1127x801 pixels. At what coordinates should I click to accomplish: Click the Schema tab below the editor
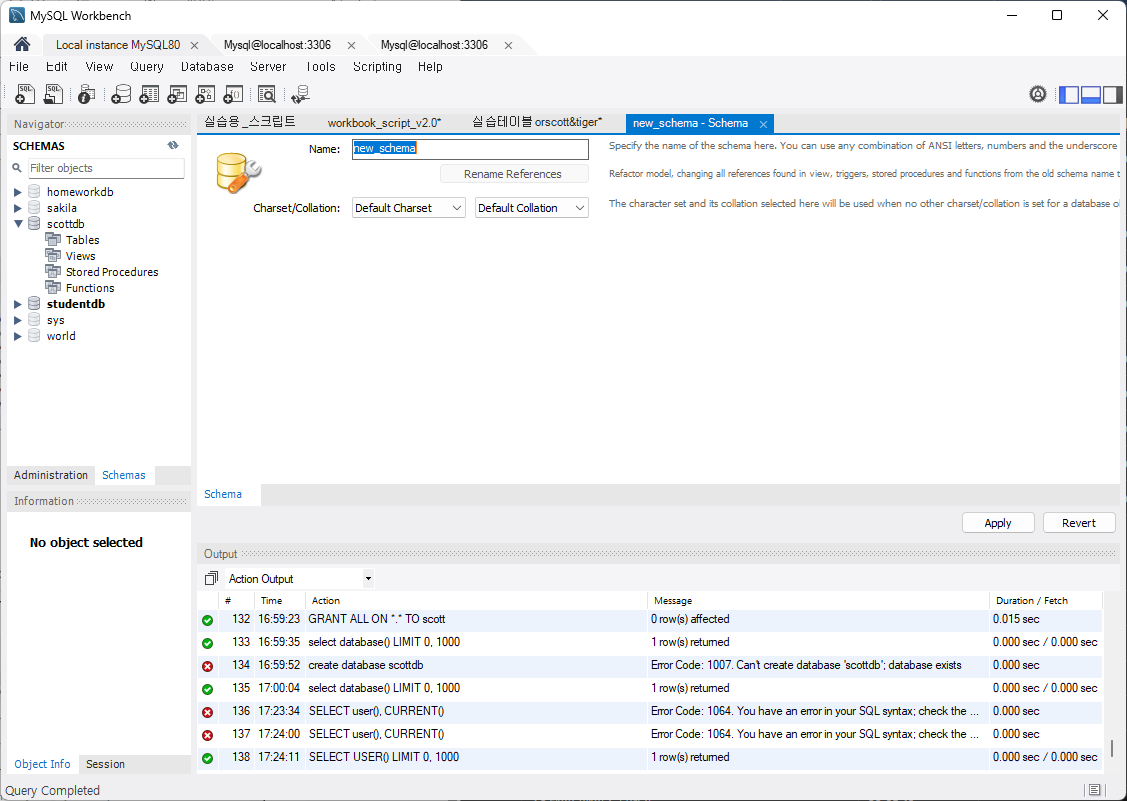223,494
